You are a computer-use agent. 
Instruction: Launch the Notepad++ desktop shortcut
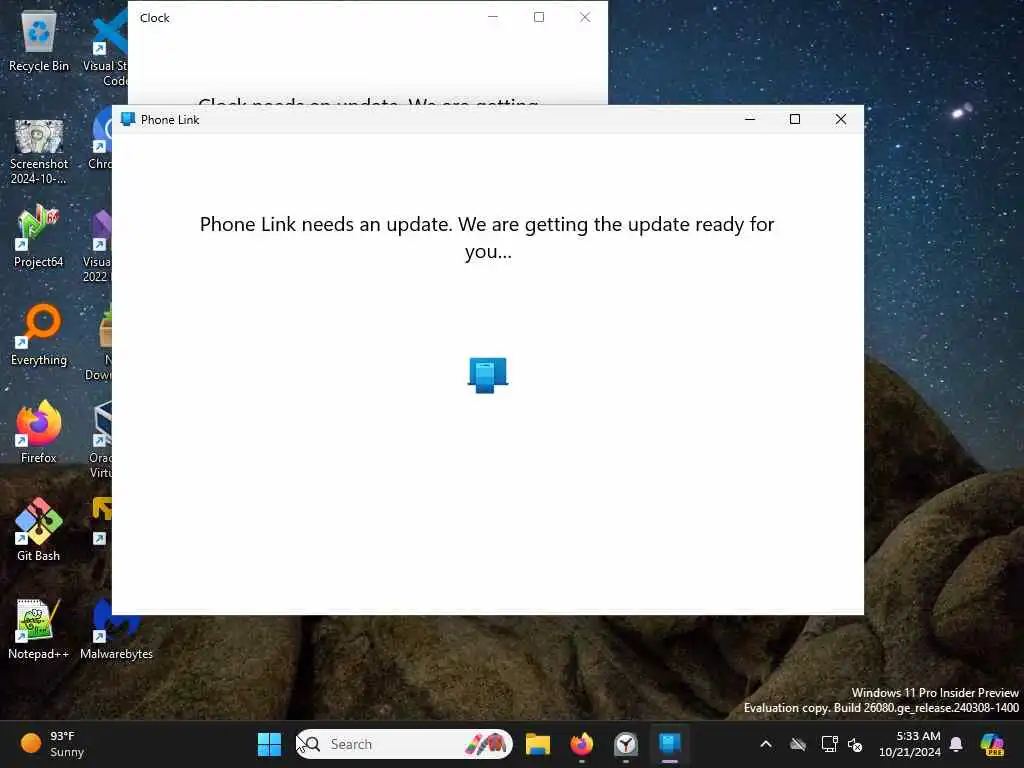(39, 628)
